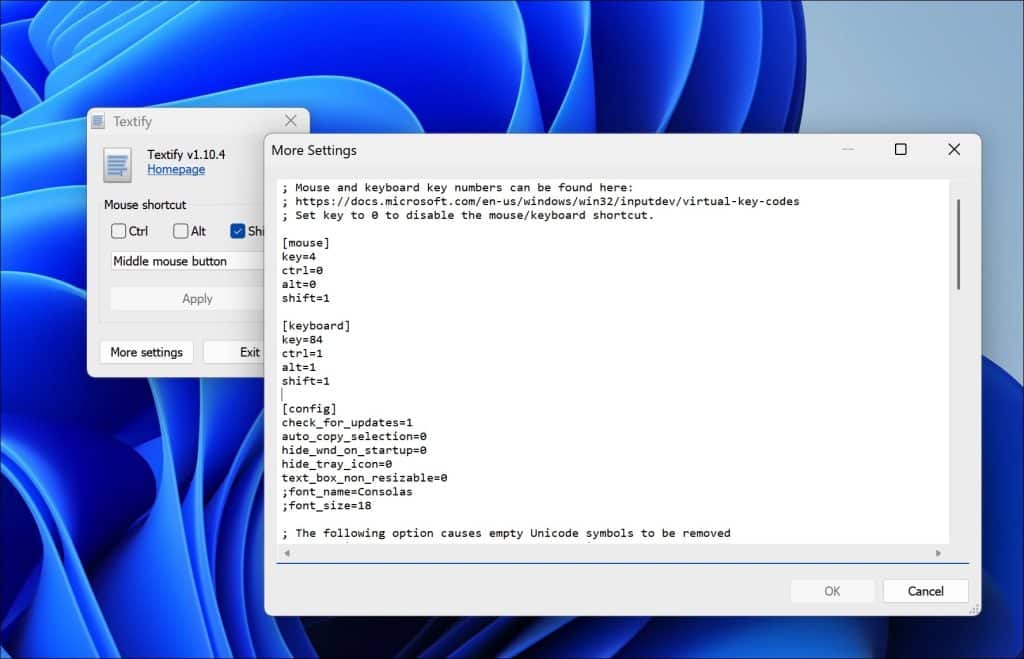Click the Mouse shortcut group label
Image resolution: width=1024 pixels, height=659 pixels.
coord(145,204)
